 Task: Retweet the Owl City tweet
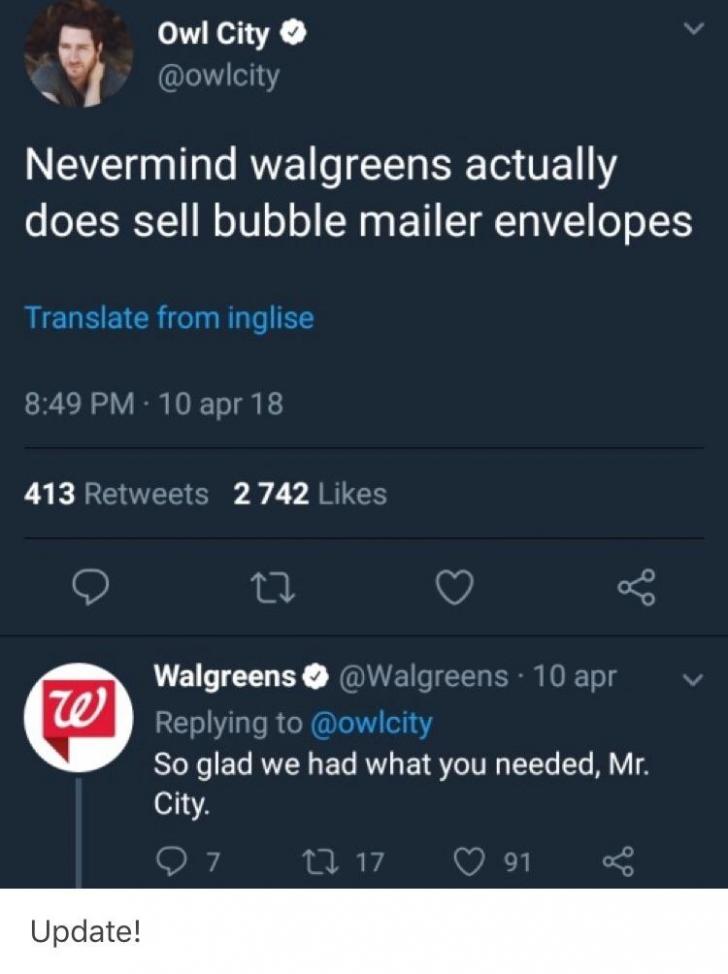[273, 588]
